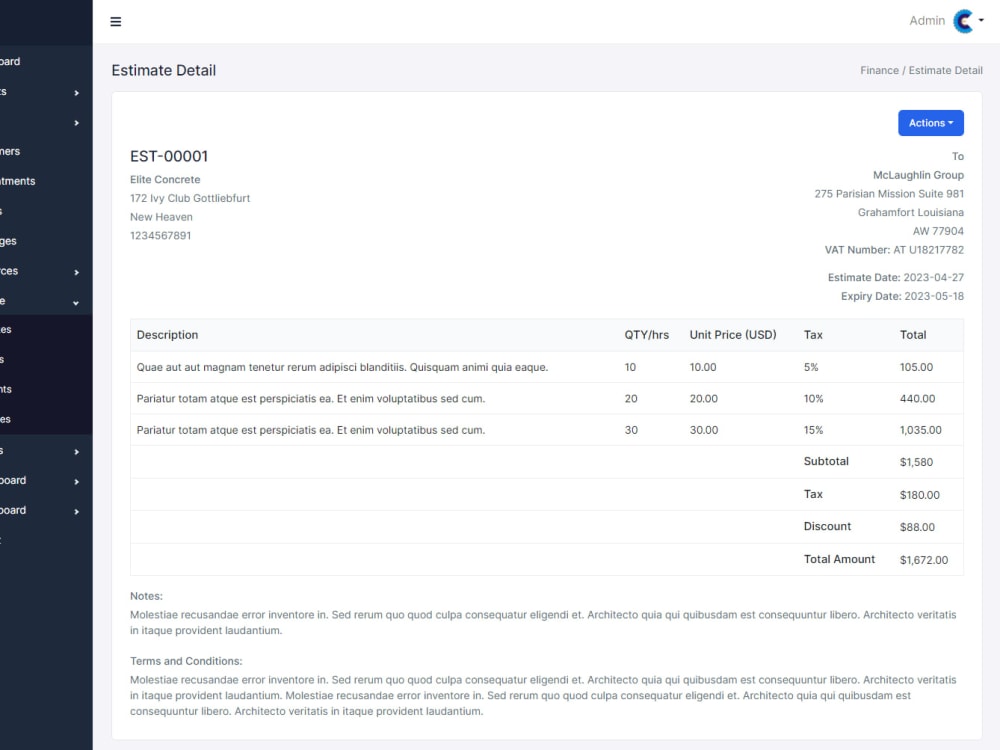Click the Admin profile avatar icon

pos(961,20)
